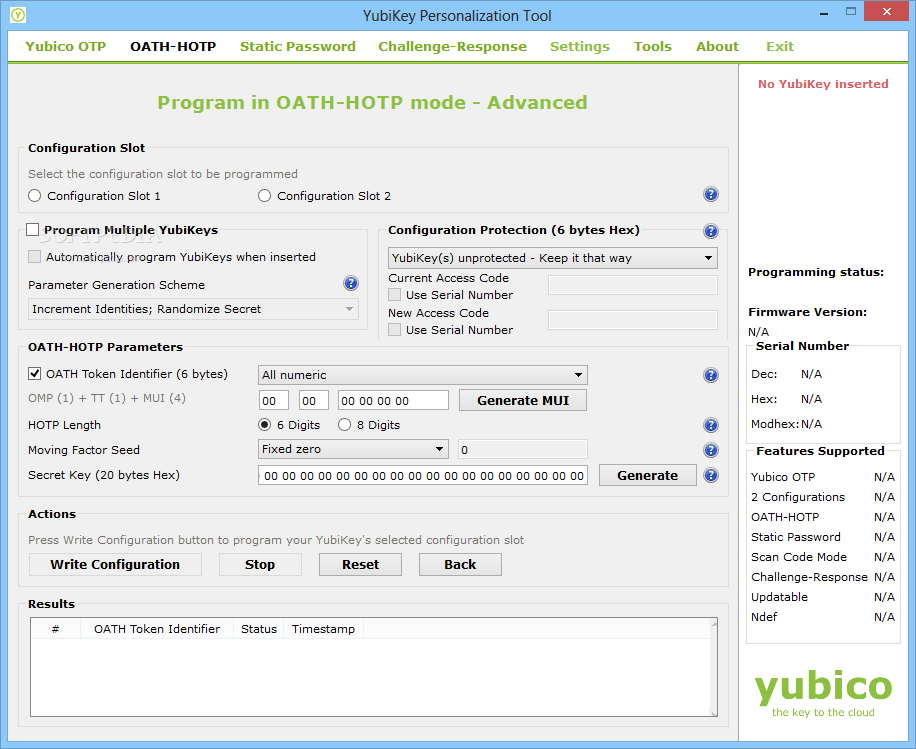Switch to the Yubico OTP tab

click(x=65, y=46)
